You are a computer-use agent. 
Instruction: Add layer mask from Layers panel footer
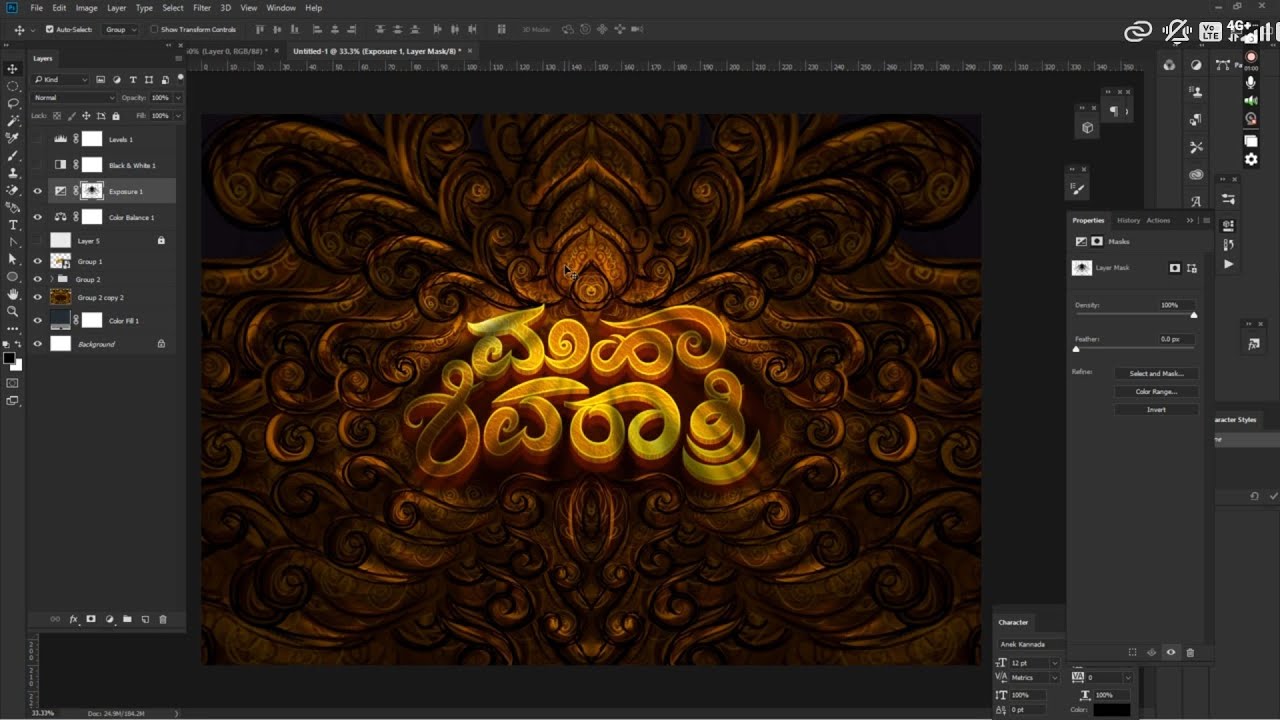pyautogui.click(x=91, y=620)
